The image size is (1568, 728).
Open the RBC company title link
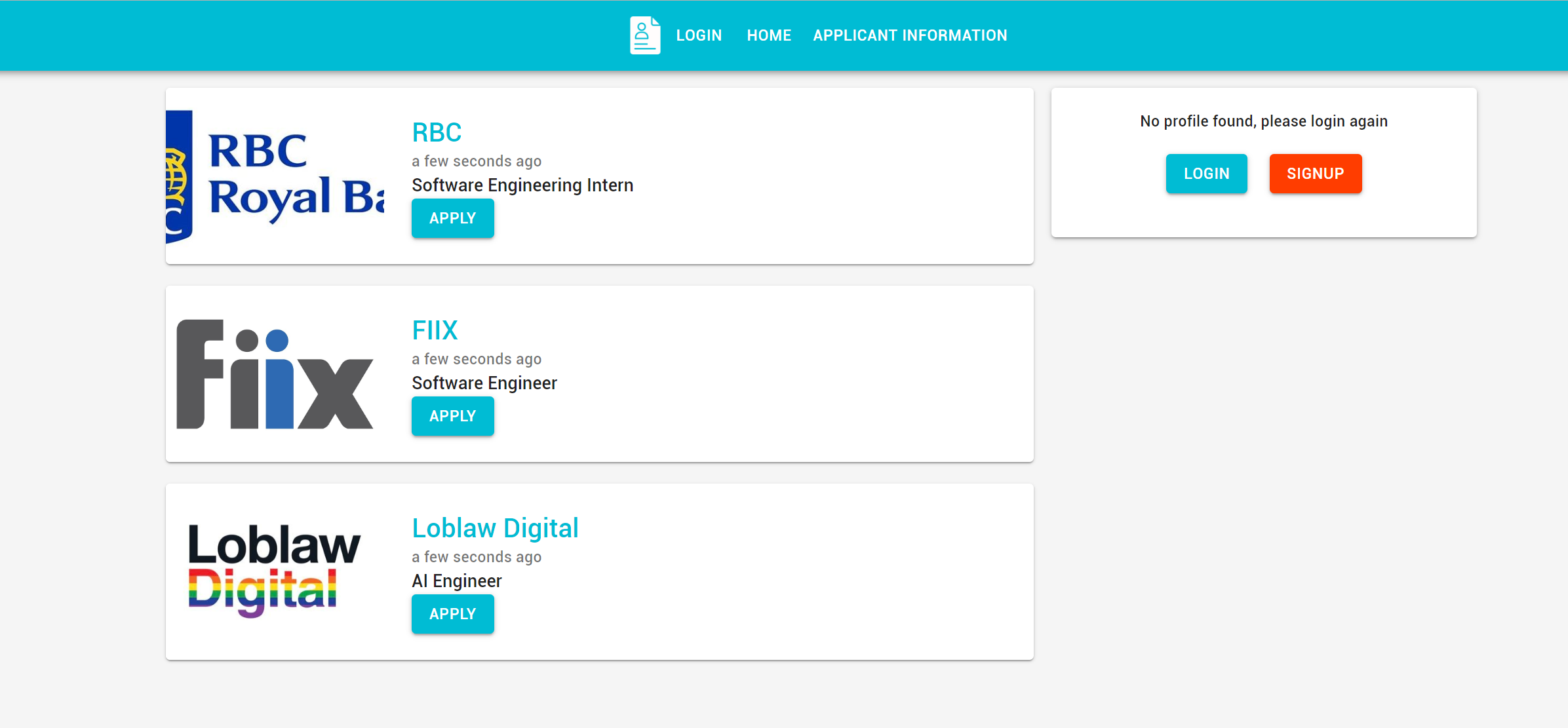[x=437, y=132]
